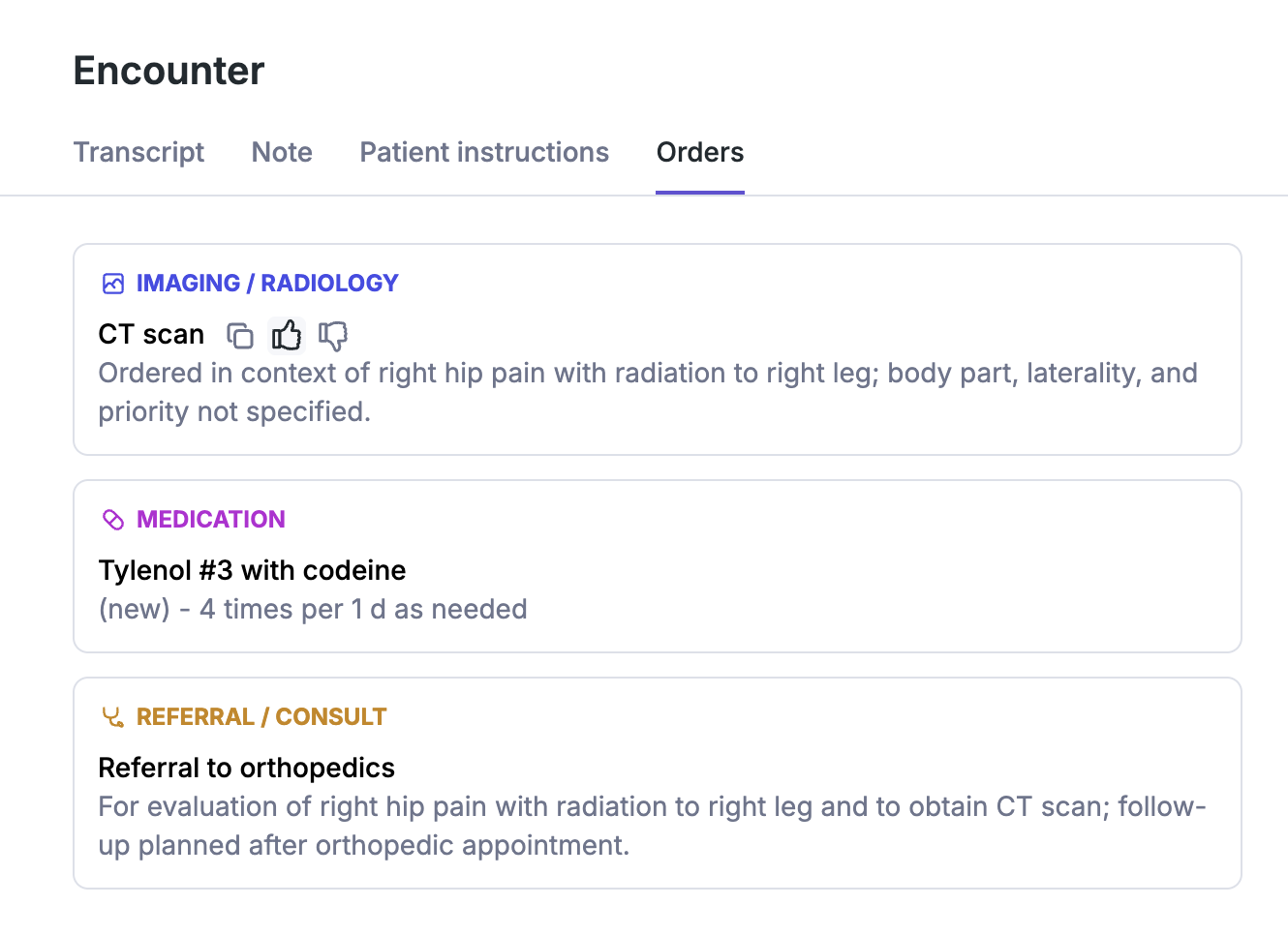The height and width of the screenshot is (936, 1288).
Task: Click the Referral stethoscope icon
Action: click(x=113, y=717)
